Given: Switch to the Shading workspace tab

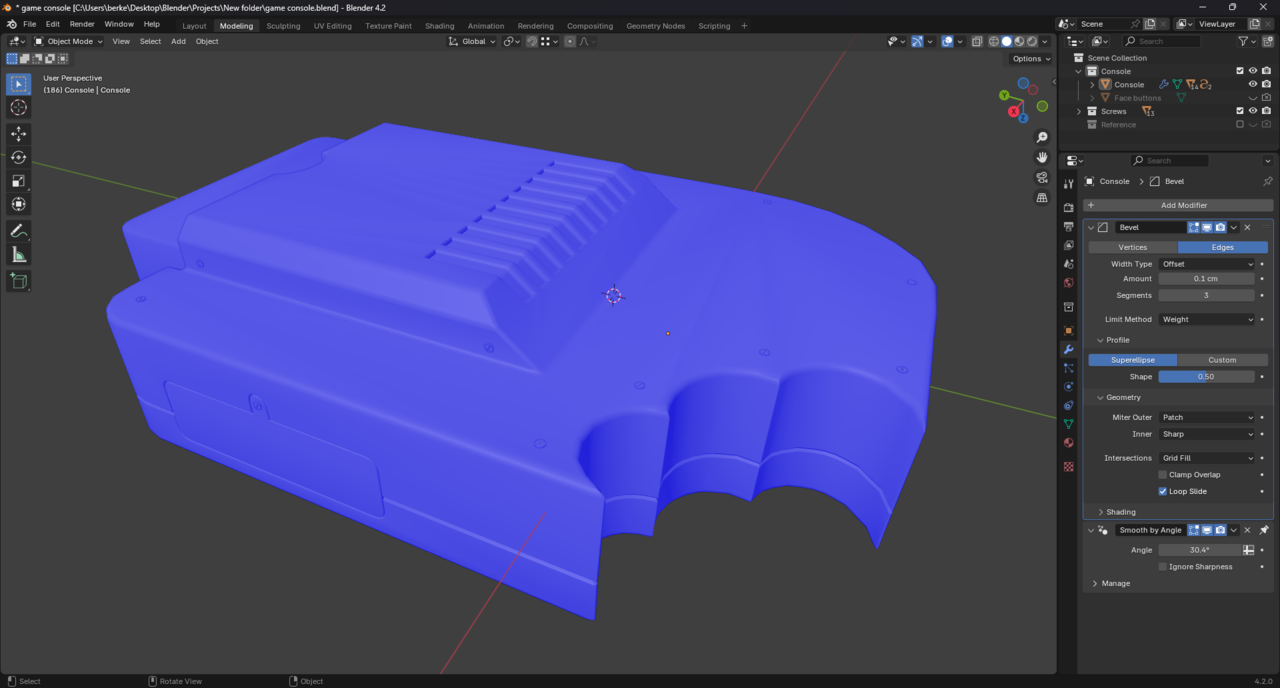Looking at the screenshot, I should tap(439, 26).
